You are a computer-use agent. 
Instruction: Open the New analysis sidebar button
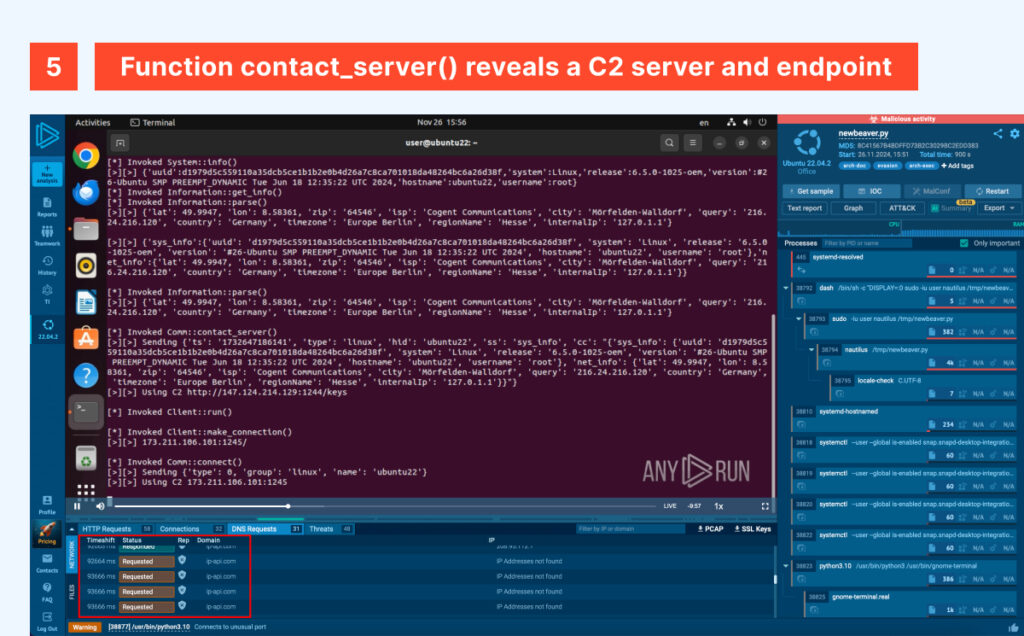(x=46, y=175)
